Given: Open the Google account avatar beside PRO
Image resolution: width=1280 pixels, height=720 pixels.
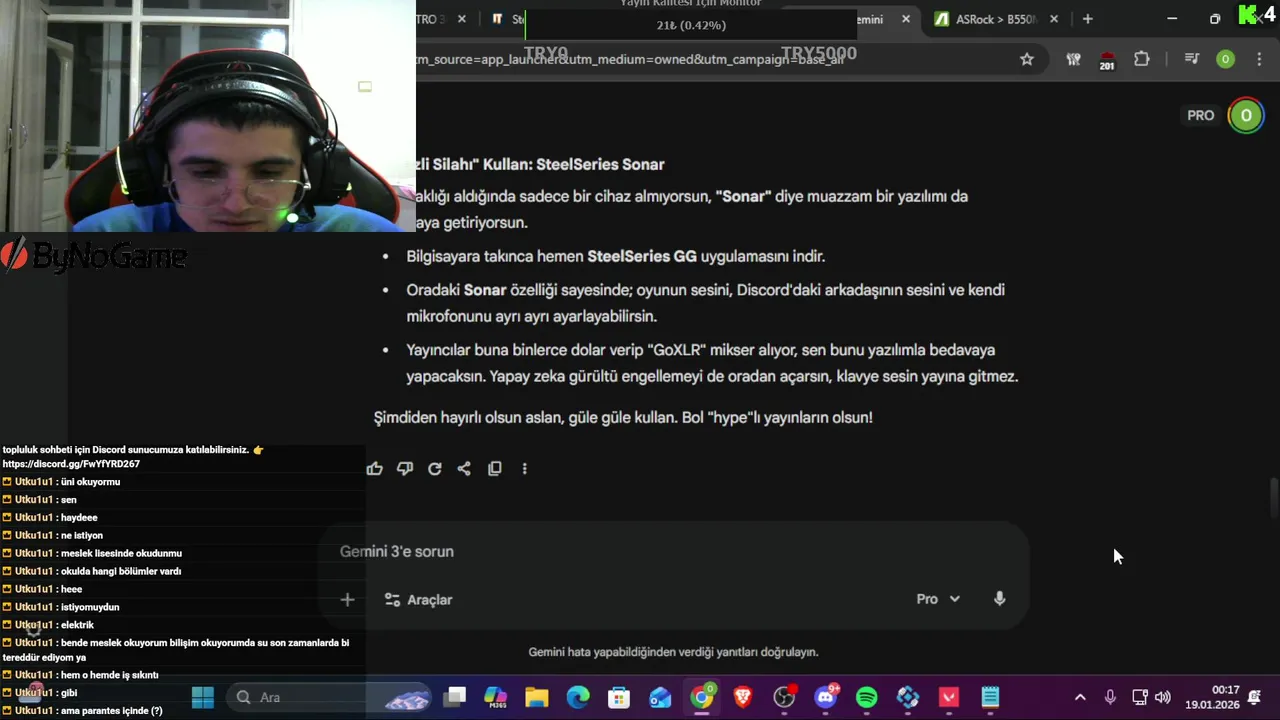Looking at the screenshot, I should coord(1246,115).
